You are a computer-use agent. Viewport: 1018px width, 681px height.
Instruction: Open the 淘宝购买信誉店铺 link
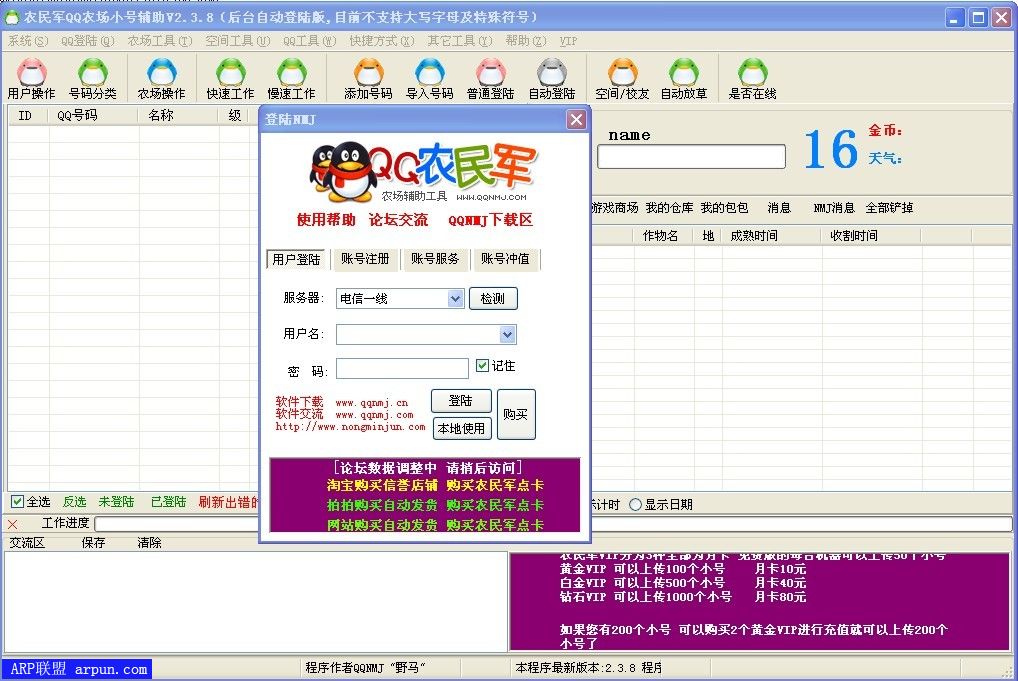pos(382,486)
